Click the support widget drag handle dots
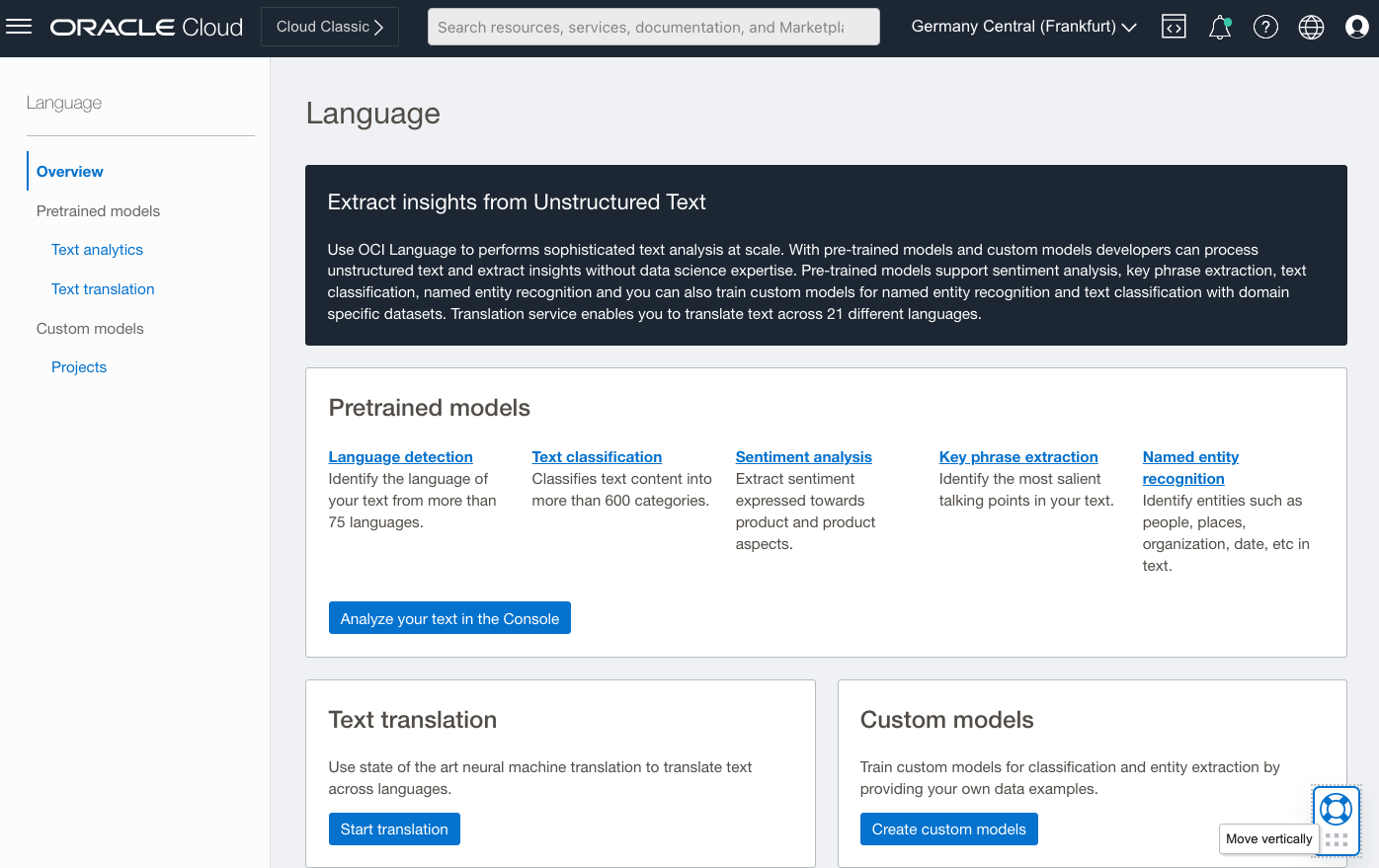The image size is (1379, 868). tap(1337, 840)
